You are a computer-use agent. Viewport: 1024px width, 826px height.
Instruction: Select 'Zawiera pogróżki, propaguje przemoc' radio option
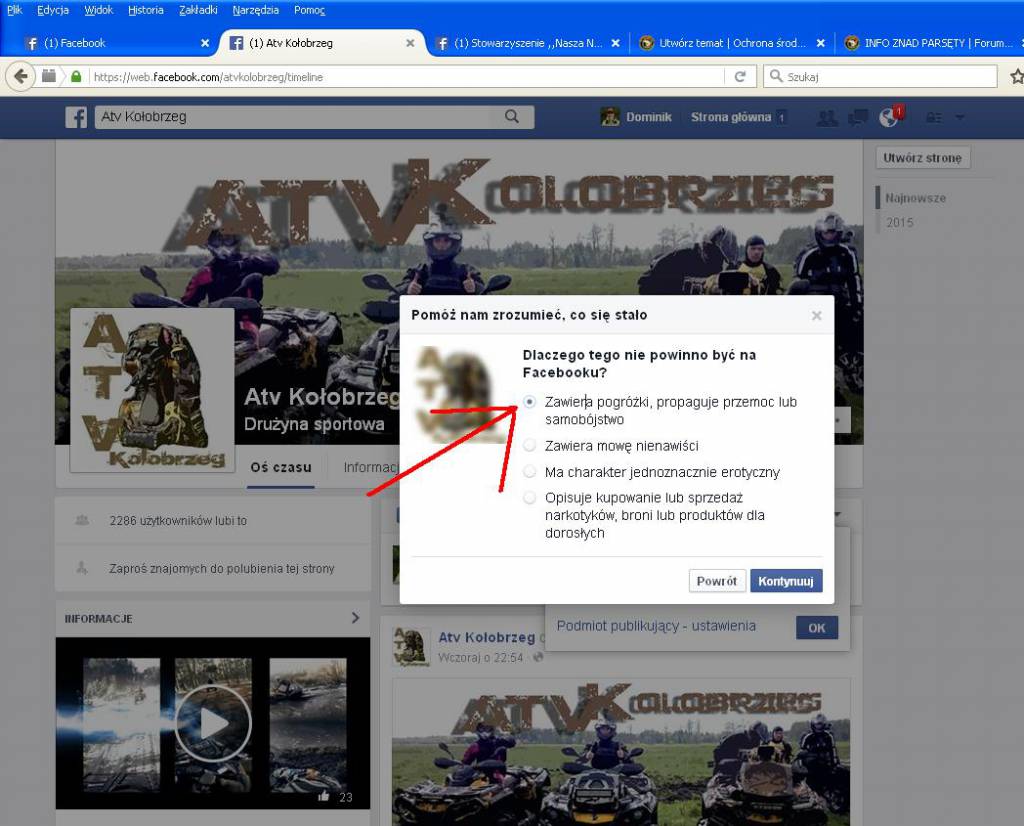pyautogui.click(x=530, y=402)
